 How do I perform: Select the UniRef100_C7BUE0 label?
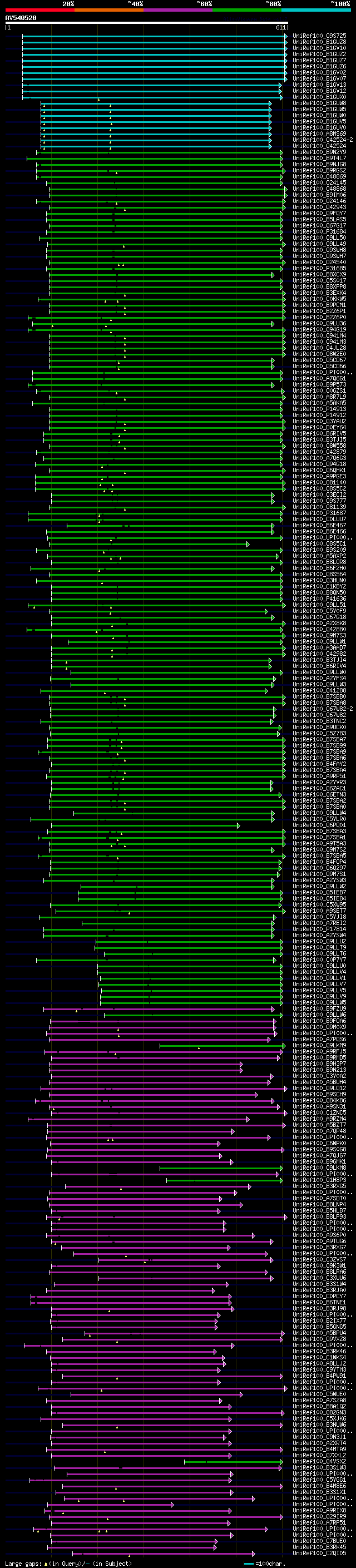[x=319, y=1541]
